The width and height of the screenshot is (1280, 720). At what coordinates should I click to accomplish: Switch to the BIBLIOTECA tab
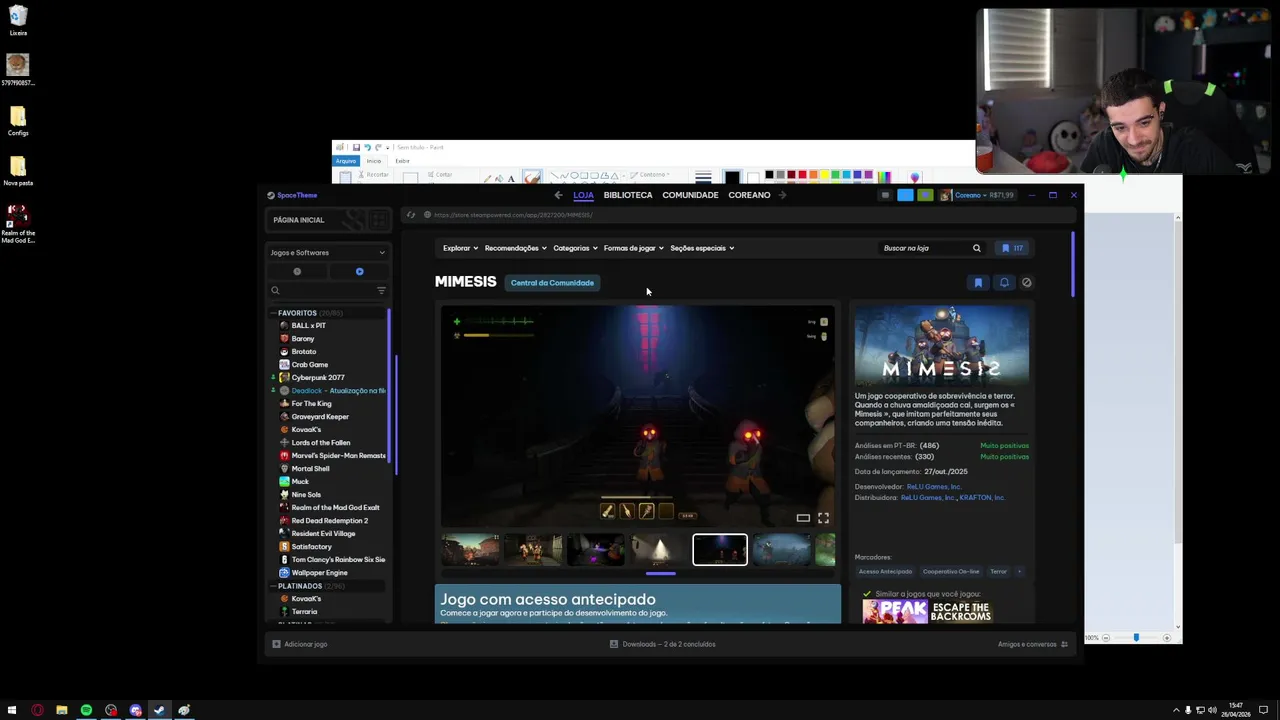[628, 195]
